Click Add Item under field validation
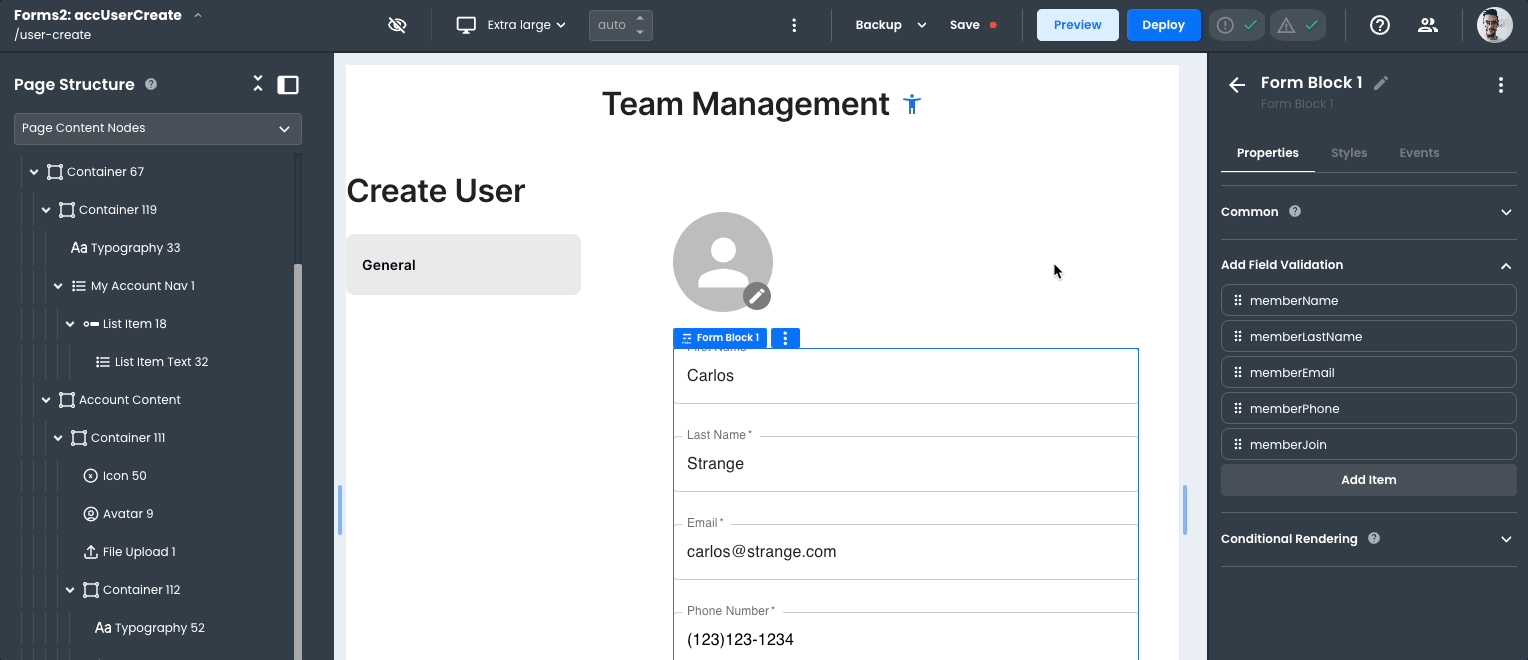 tap(1368, 480)
